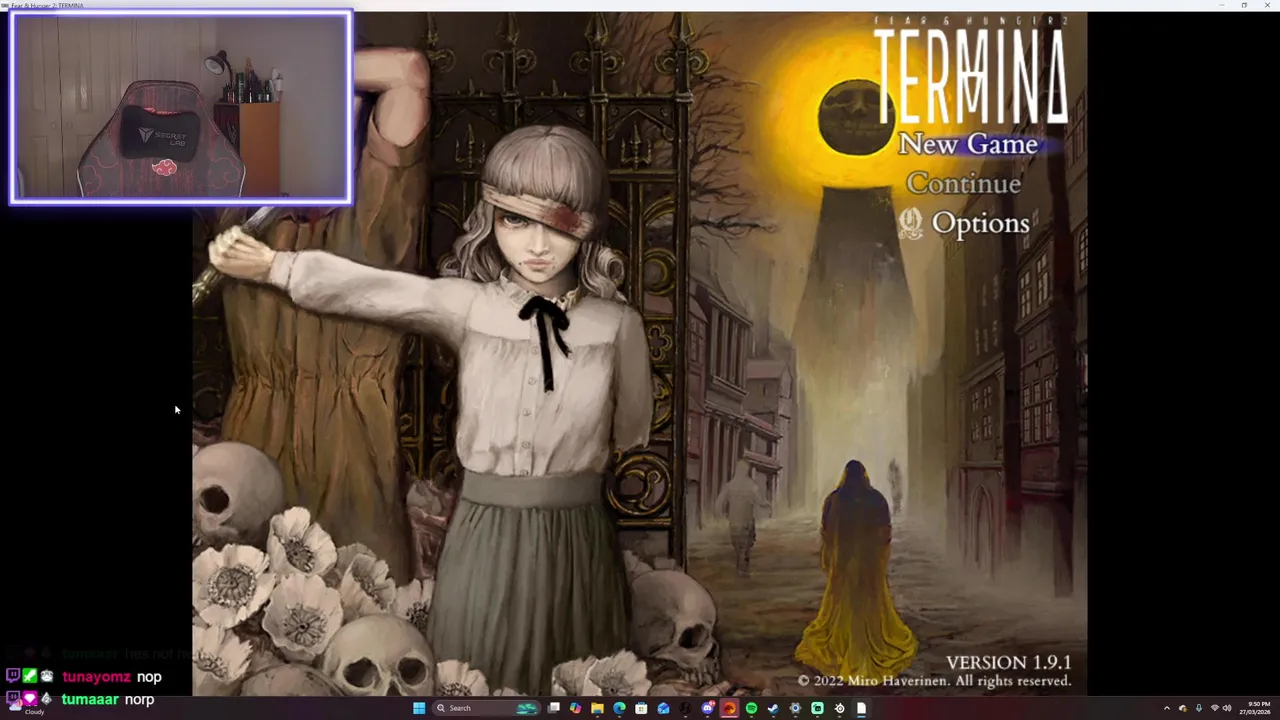Click chat message from tumaaar saying "norp"

[80, 699]
